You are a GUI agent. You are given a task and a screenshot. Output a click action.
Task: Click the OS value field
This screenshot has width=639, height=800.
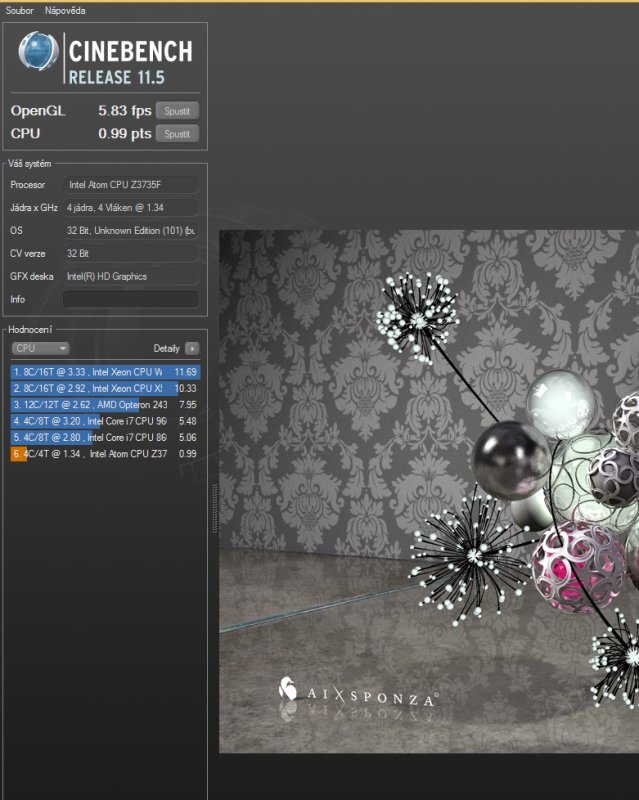130,231
